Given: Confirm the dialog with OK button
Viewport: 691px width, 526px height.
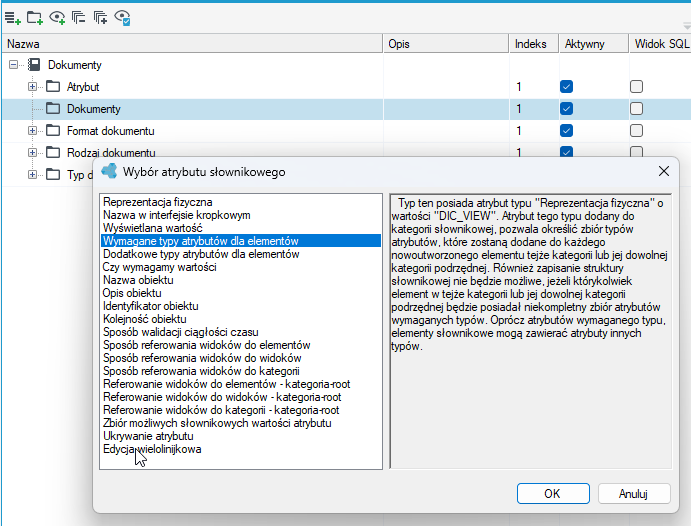Looking at the screenshot, I should point(553,493).
